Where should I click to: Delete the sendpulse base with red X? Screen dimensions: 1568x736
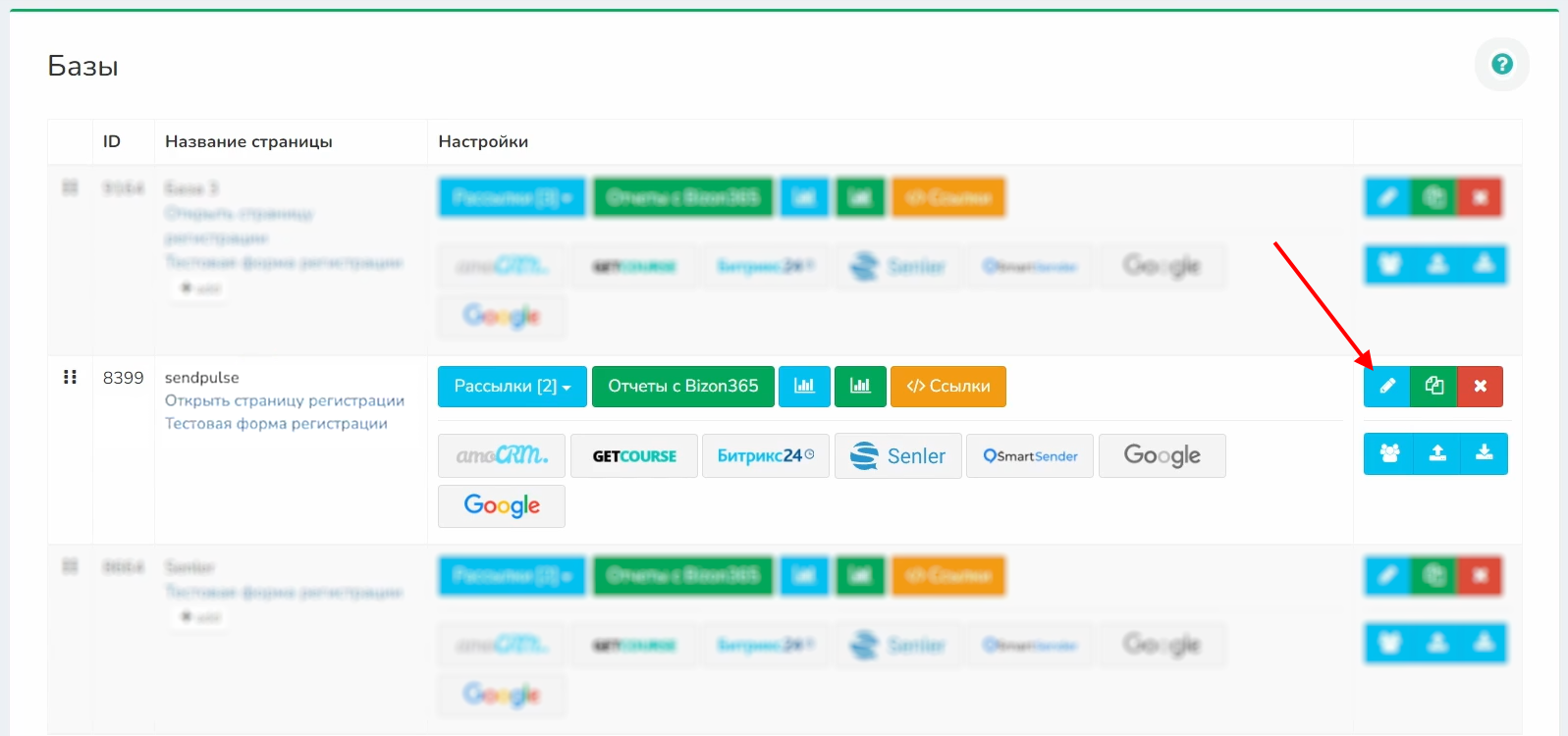(x=1480, y=386)
